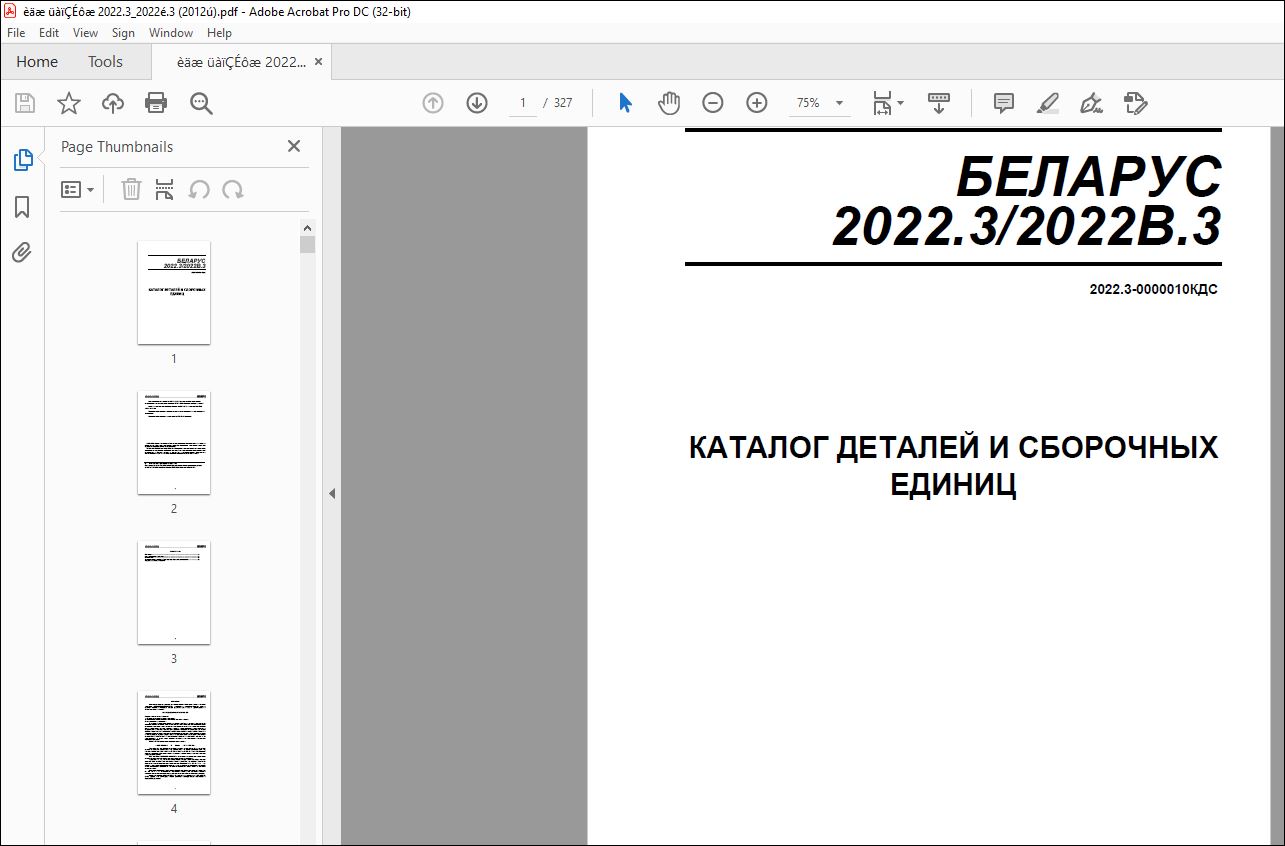1285x846 pixels.
Task: Delete selected page trash icon
Action: pyautogui.click(x=131, y=190)
